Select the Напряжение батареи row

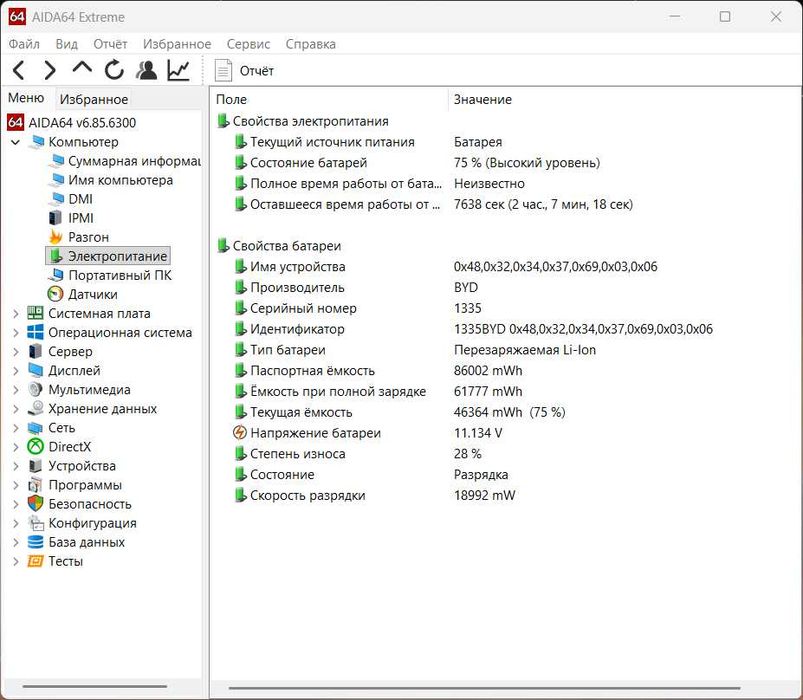(368, 433)
